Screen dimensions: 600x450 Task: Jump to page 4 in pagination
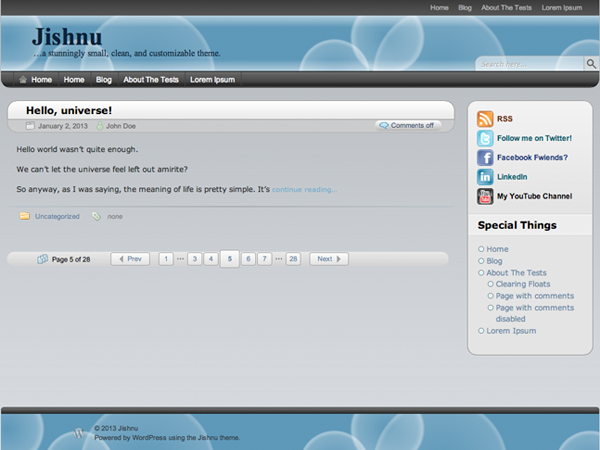[210, 259]
